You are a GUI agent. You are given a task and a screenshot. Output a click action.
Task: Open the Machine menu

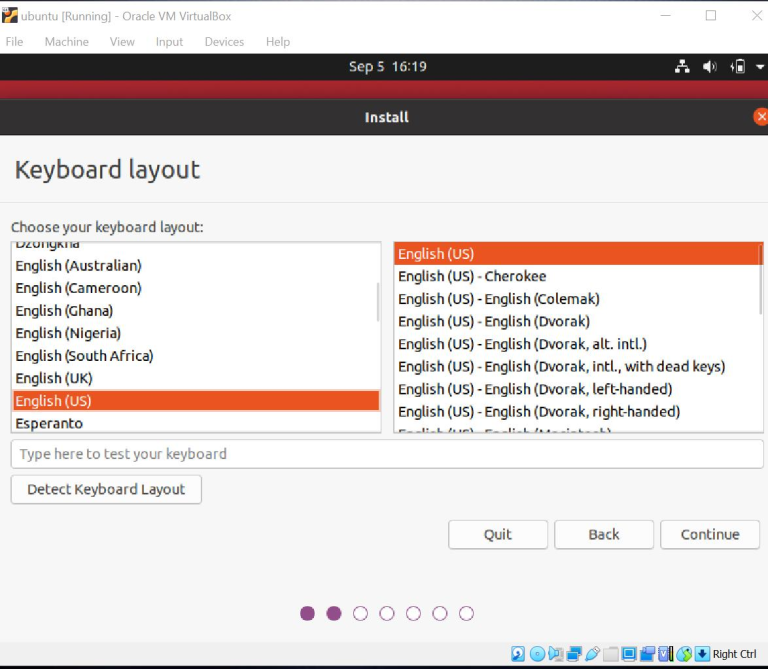pyautogui.click(x=66, y=42)
